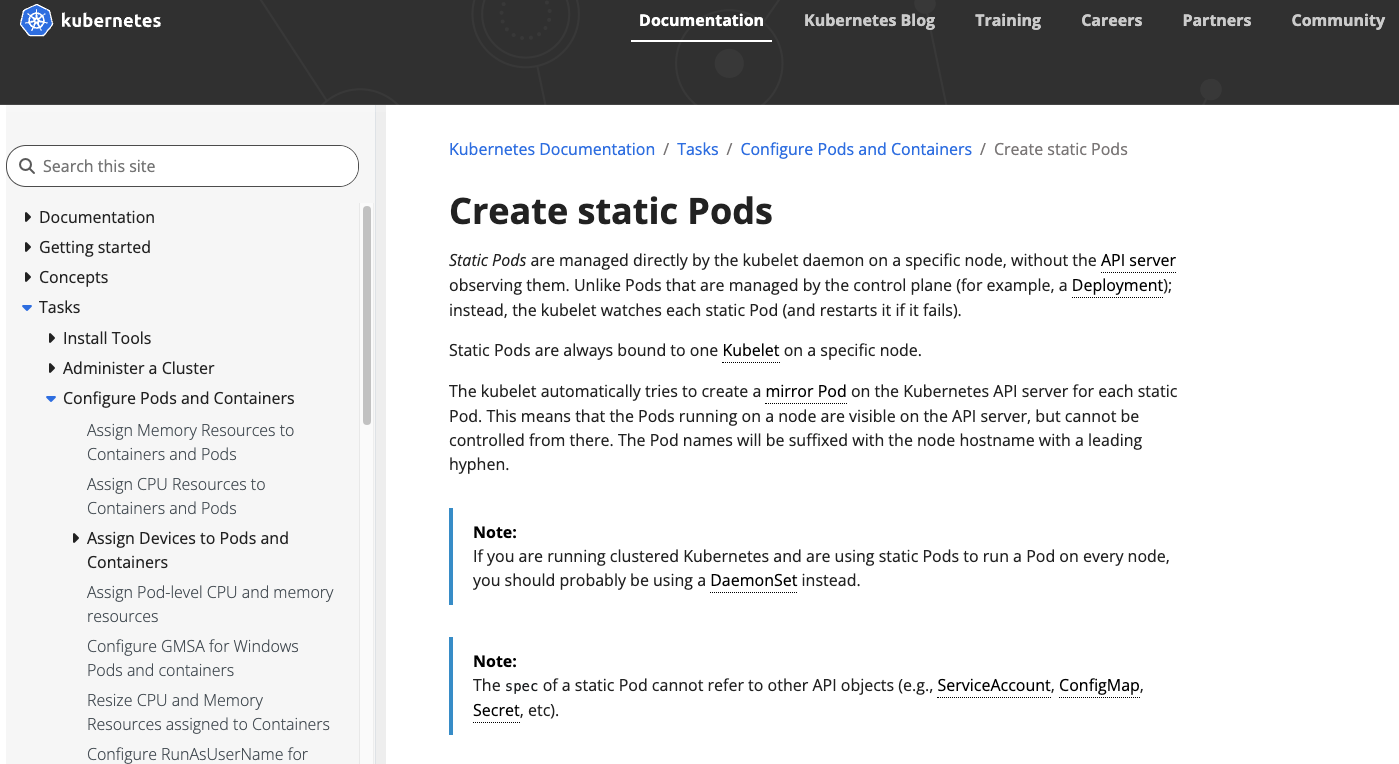Viewport: 1399px width, 764px height.
Task: Expand Administer a Cluster subsection
Action: [x=52, y=368]
